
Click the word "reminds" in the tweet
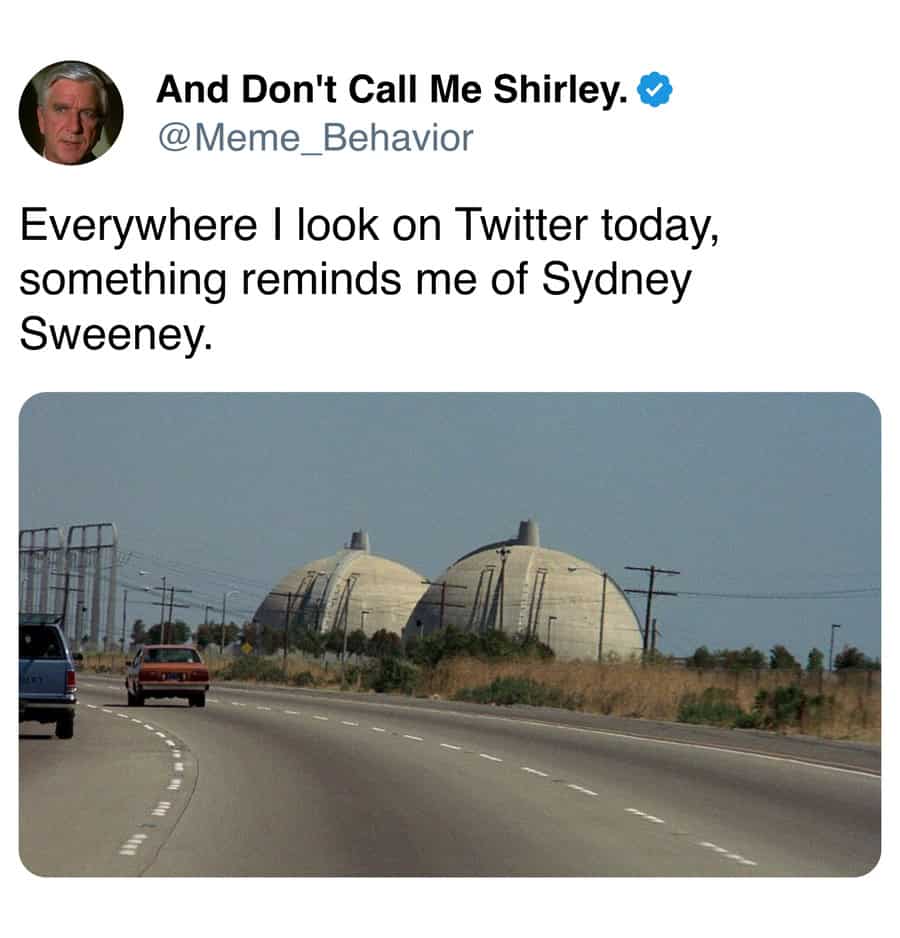click(321, 279)
